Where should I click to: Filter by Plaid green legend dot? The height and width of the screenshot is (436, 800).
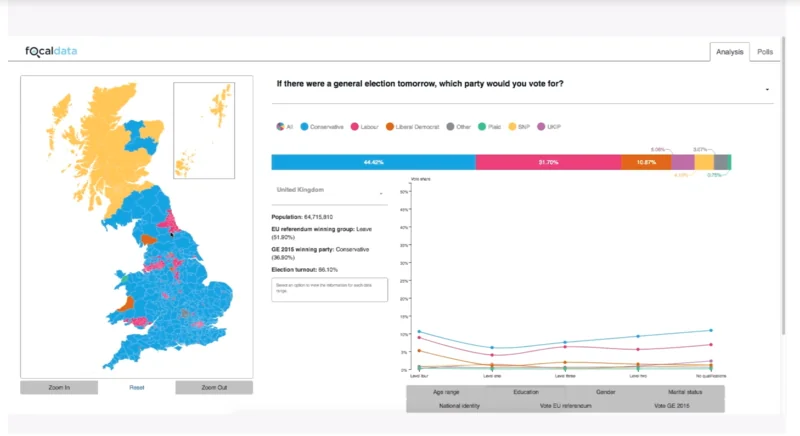click(482, 126)
